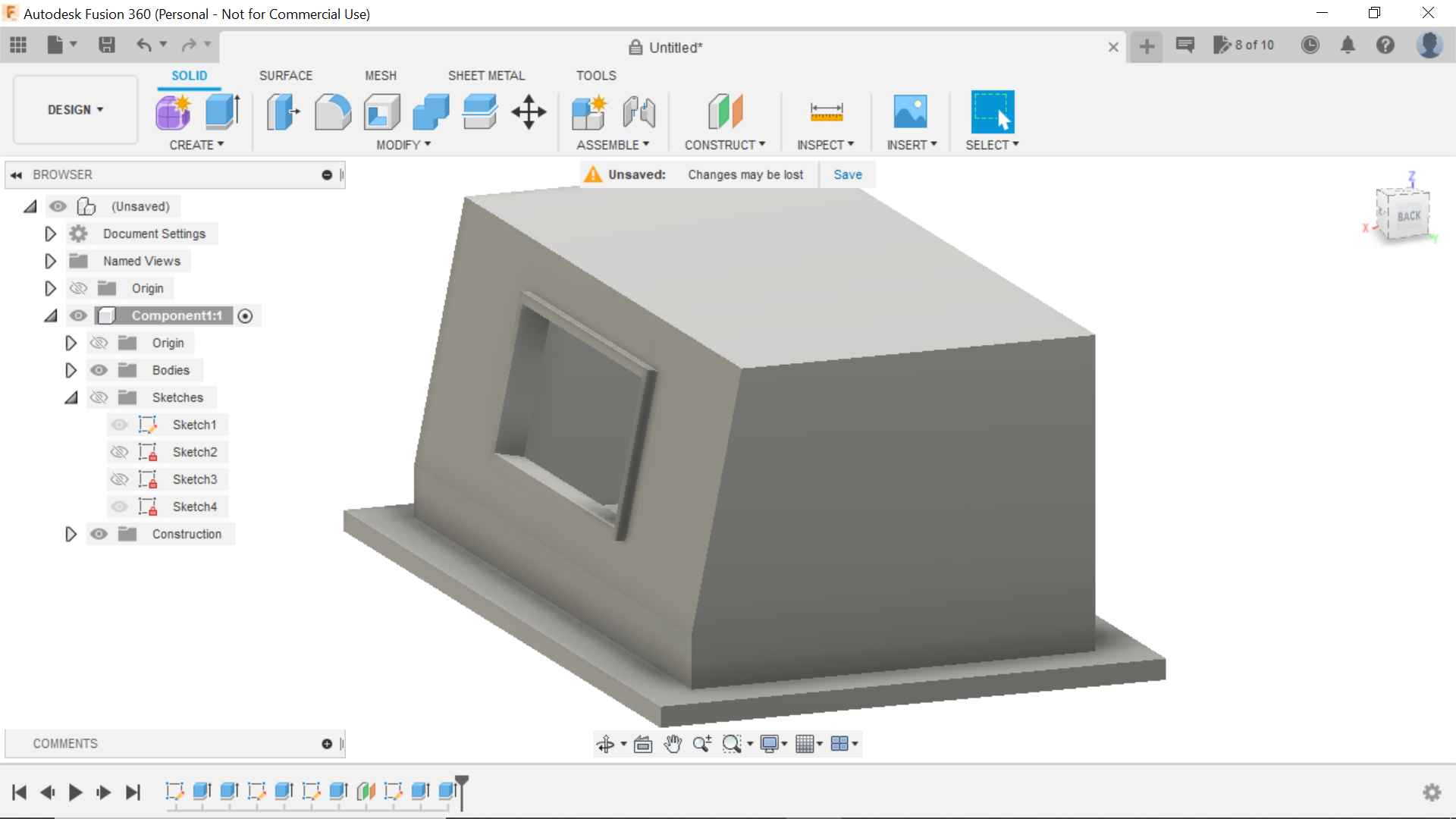Select the Move/Copy tool
1456x819 pixels.
click(x=528, y=111)
